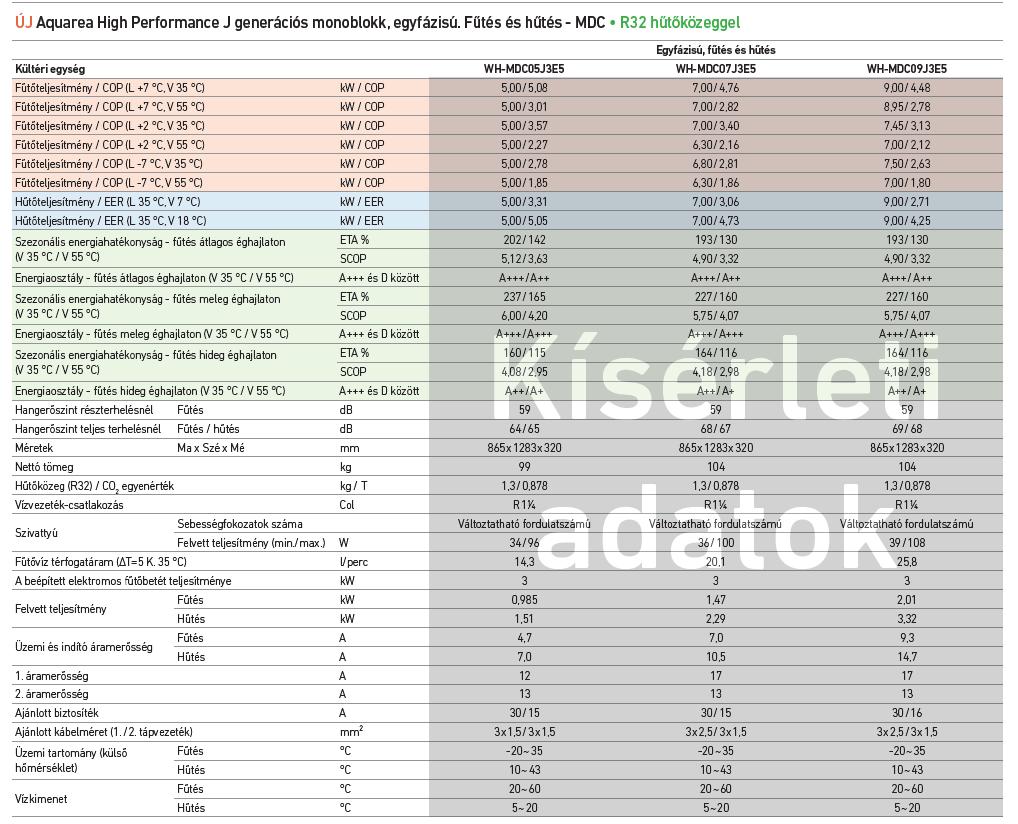
Task: Click SCOP value 5,12/3,63
Action: (x=524, y=258)
